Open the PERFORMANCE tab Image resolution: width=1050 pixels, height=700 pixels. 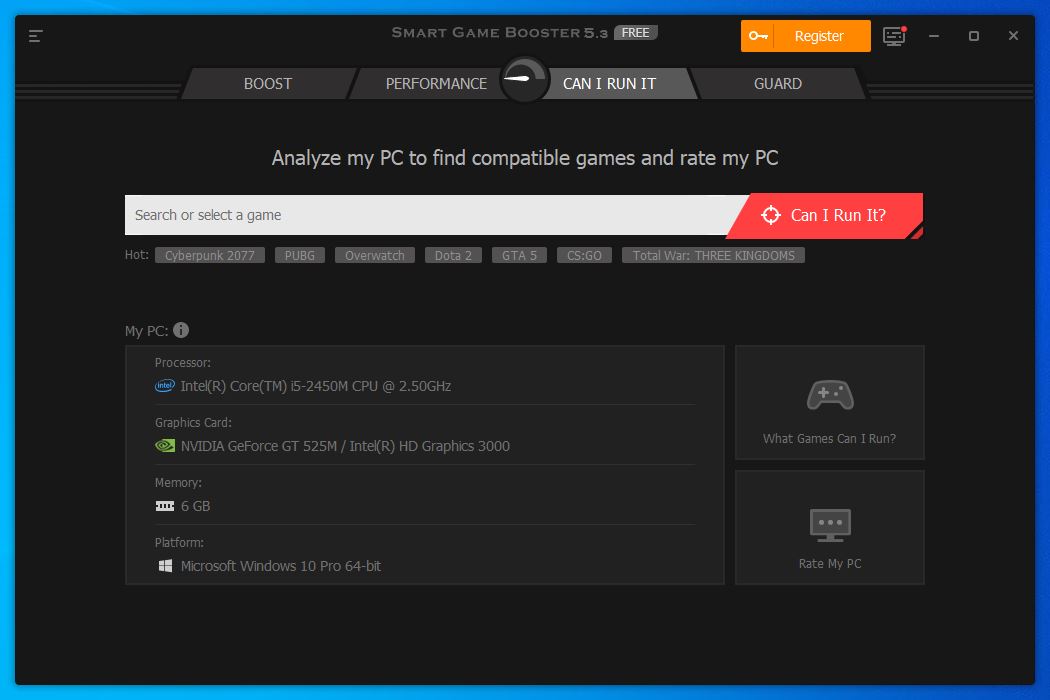click(x=436, y=84)
